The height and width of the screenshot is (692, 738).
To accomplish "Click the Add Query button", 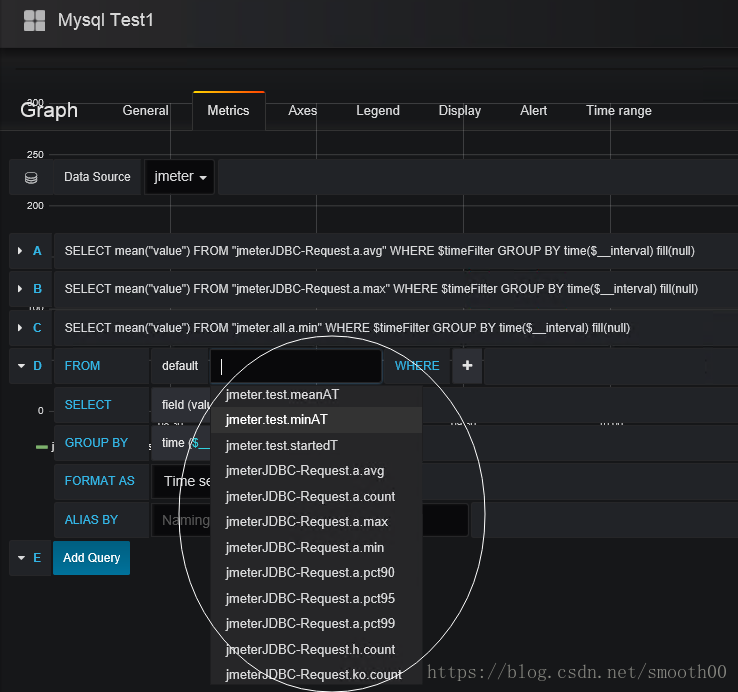I will (x=91, y=558).
